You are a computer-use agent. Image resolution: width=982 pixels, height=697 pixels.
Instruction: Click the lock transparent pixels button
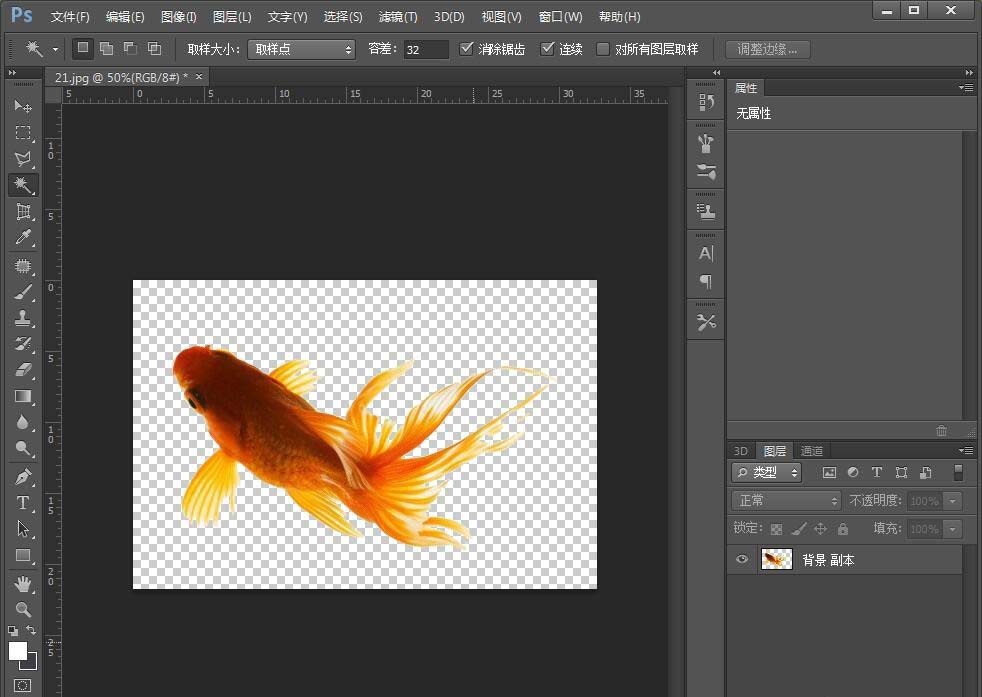pyautogui.click(x=776, y=528)
